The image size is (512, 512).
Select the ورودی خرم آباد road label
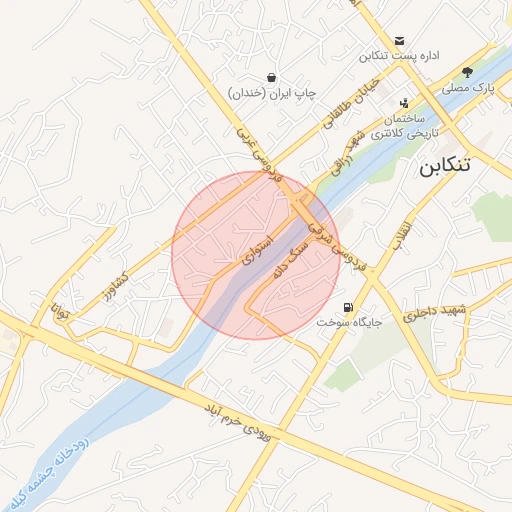238,423
